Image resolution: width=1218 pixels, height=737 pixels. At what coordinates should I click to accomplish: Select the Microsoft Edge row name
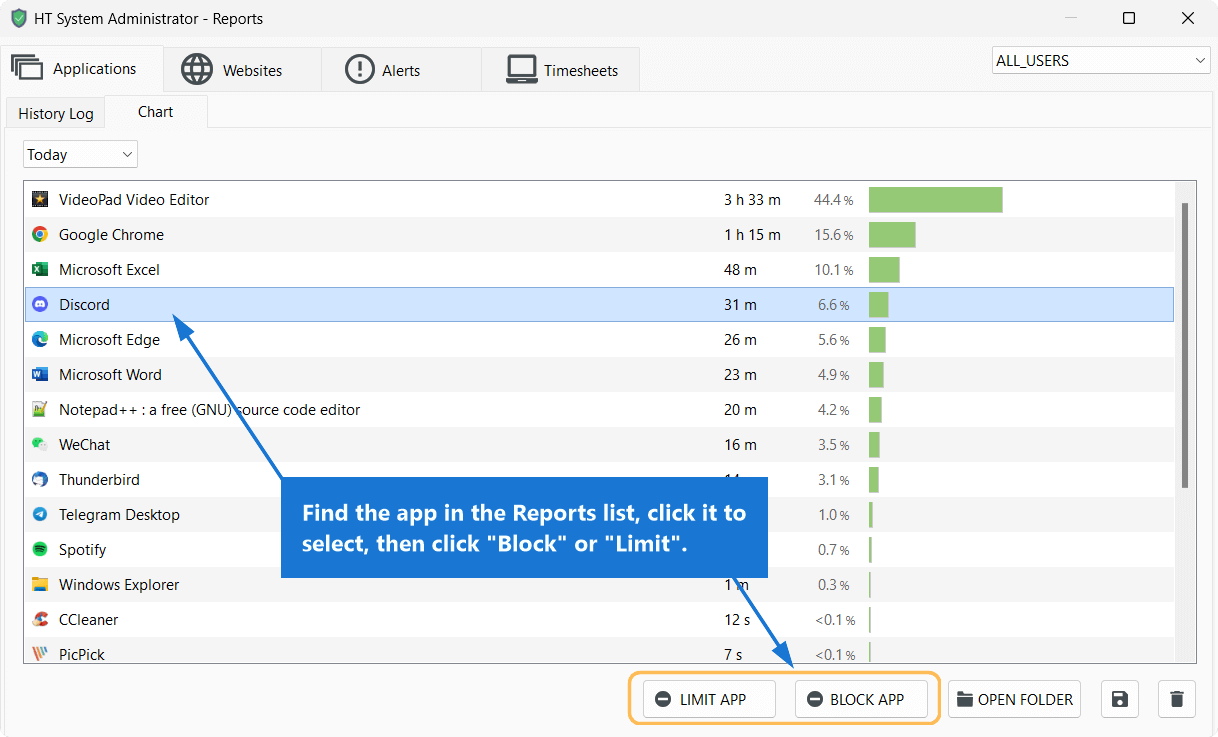[109, 340]
